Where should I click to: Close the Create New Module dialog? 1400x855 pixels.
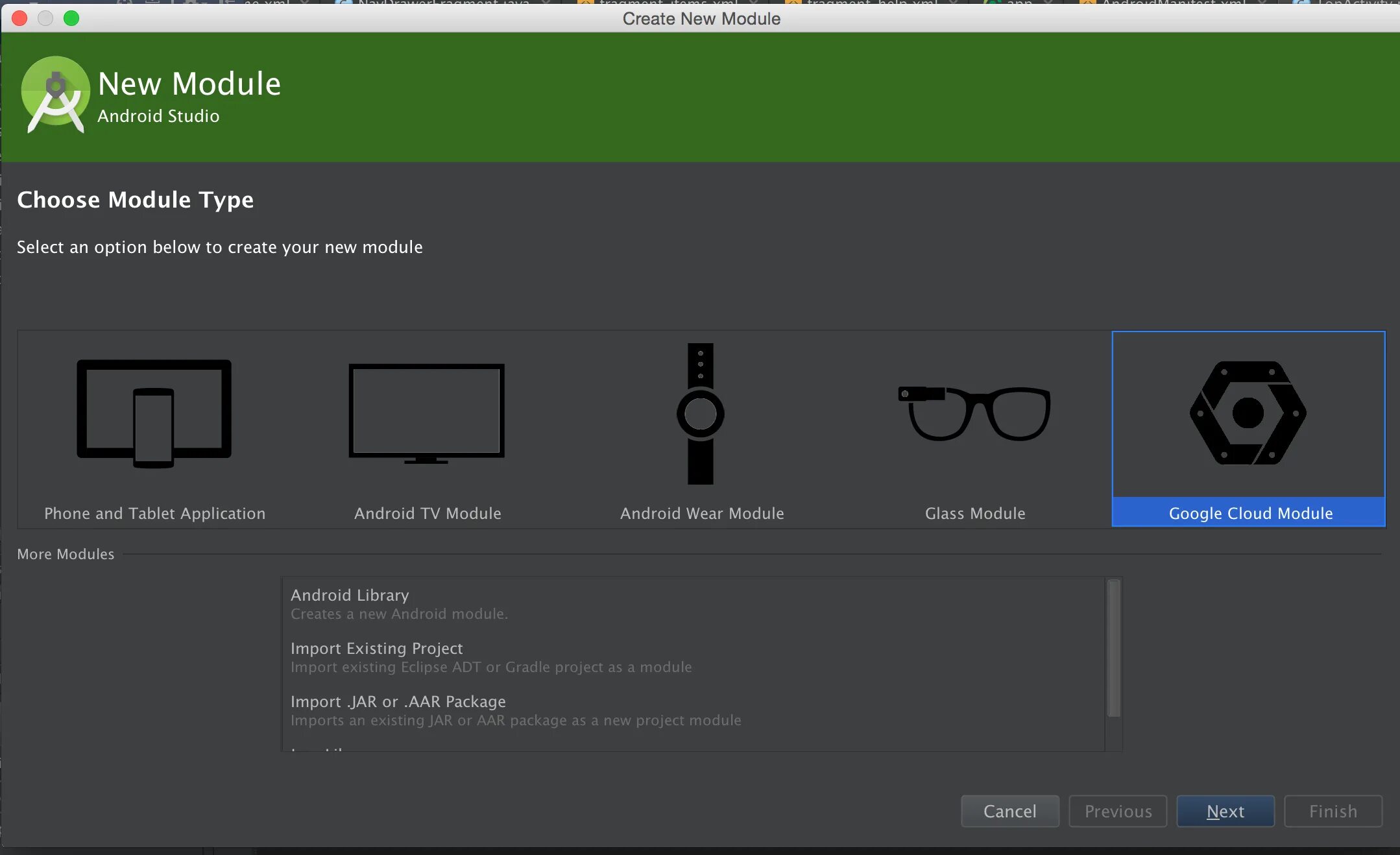pyautogui.click(x=19, y=18)
